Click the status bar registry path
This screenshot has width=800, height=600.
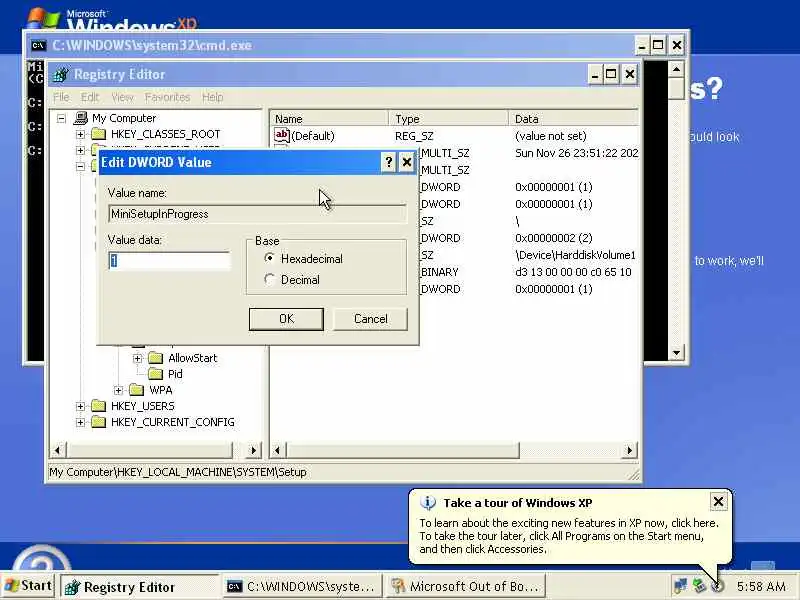178,472
